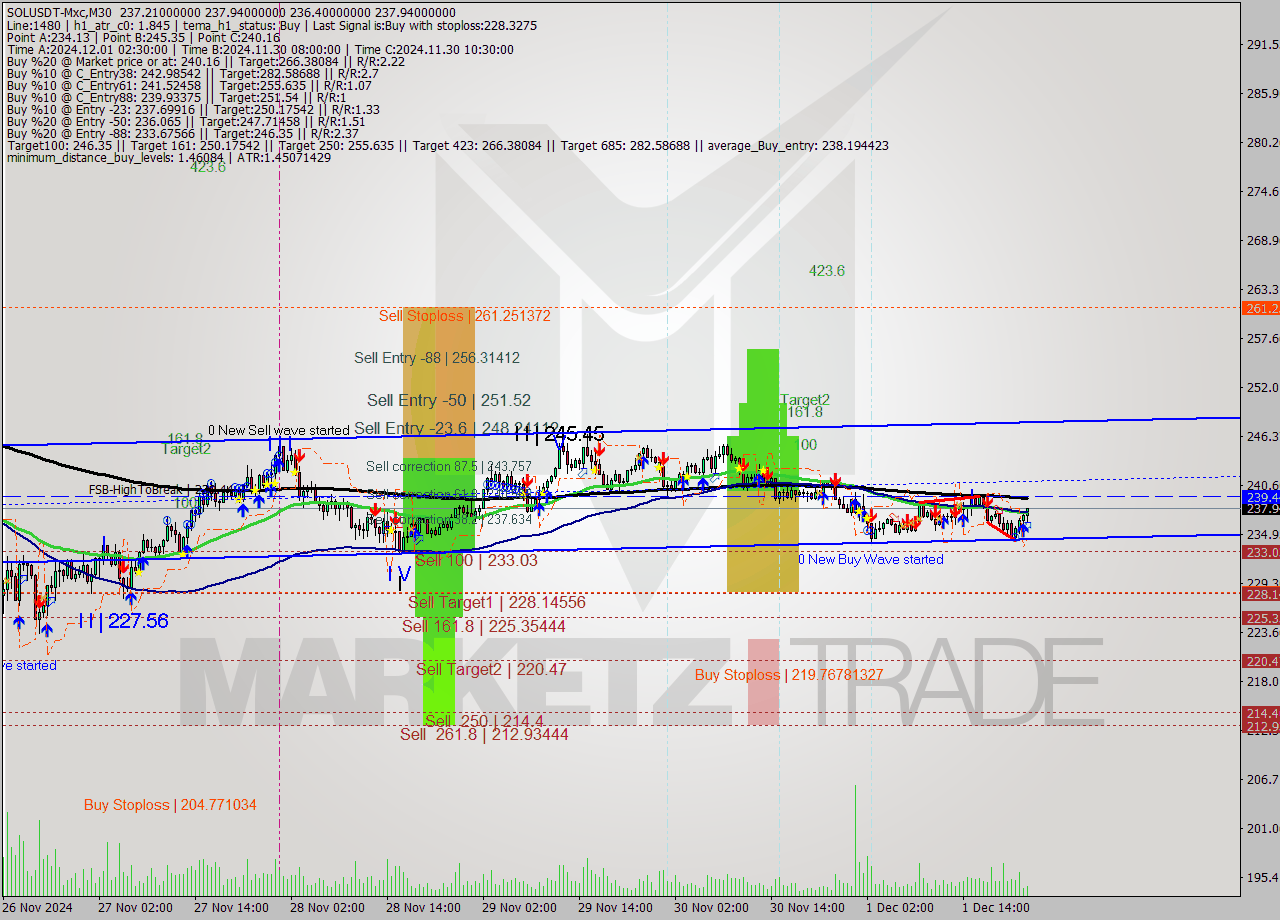Viewport: 1280px width, 920px height.
Task: Click the '28 Nov 02:00' time axis label
Action: coord(328,908)
